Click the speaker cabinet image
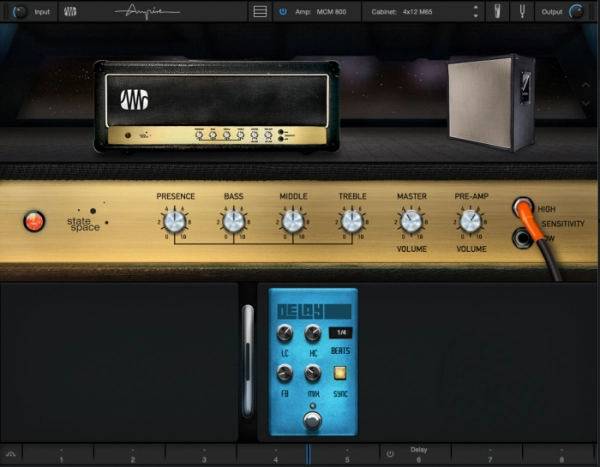The image size is (600, 467). [x=492, y=103]
